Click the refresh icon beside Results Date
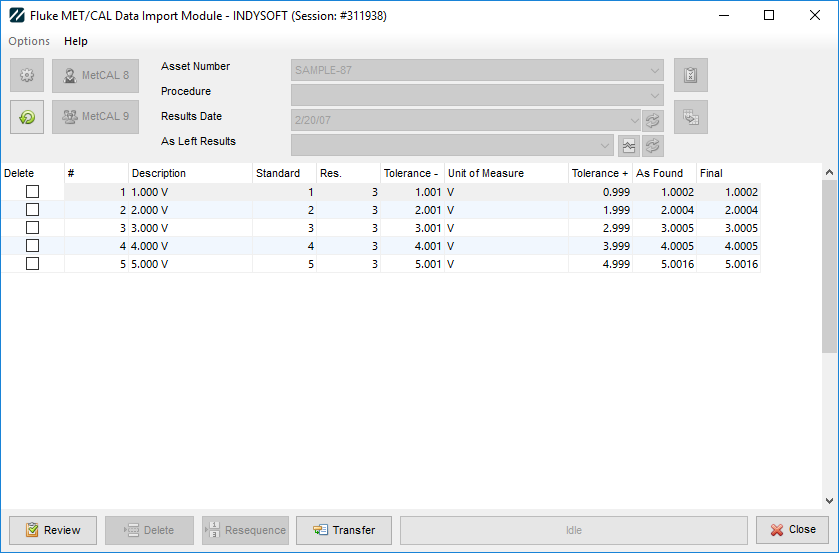The image size is (839, 553). coord(653,120)
